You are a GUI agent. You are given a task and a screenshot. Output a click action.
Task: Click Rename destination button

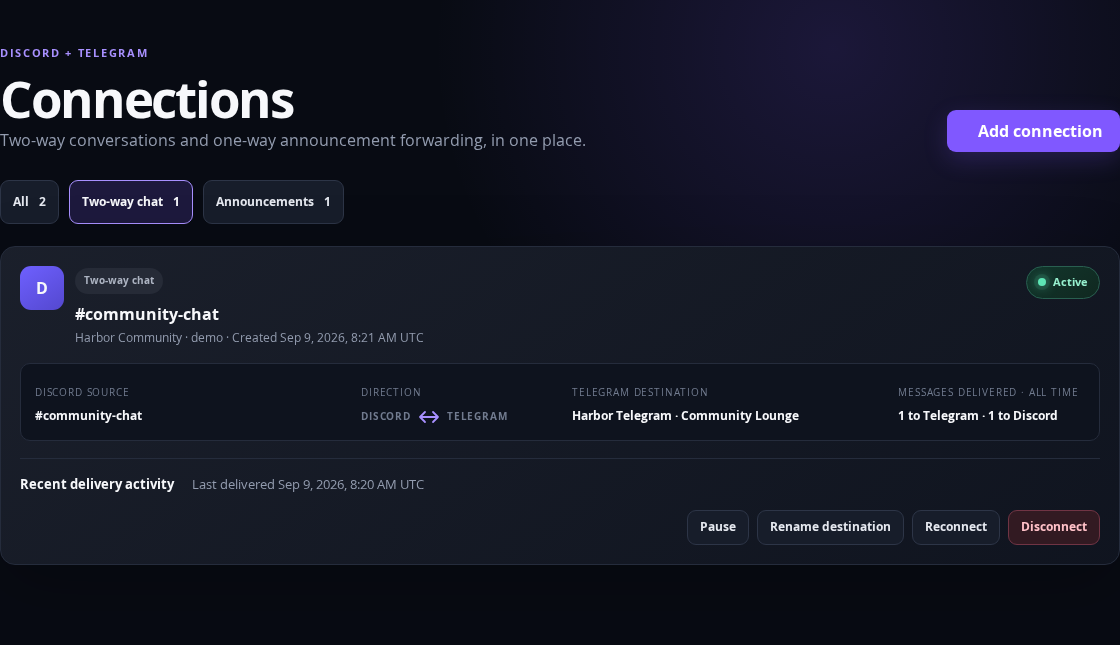(830, 527)
